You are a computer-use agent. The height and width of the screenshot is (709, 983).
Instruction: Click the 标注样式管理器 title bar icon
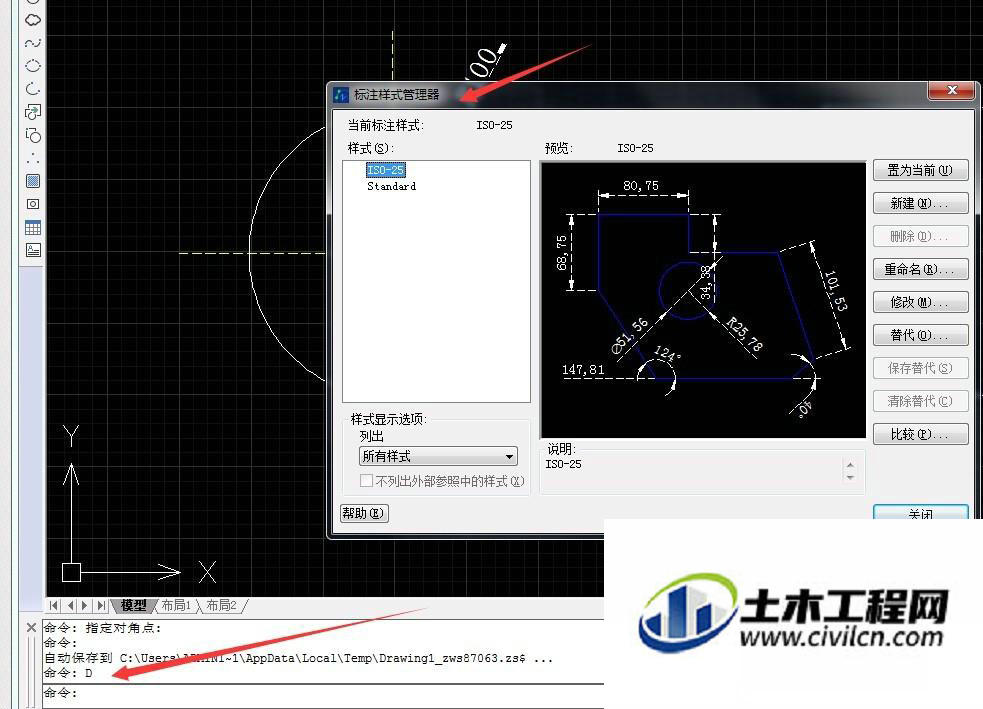click(341, 95)
